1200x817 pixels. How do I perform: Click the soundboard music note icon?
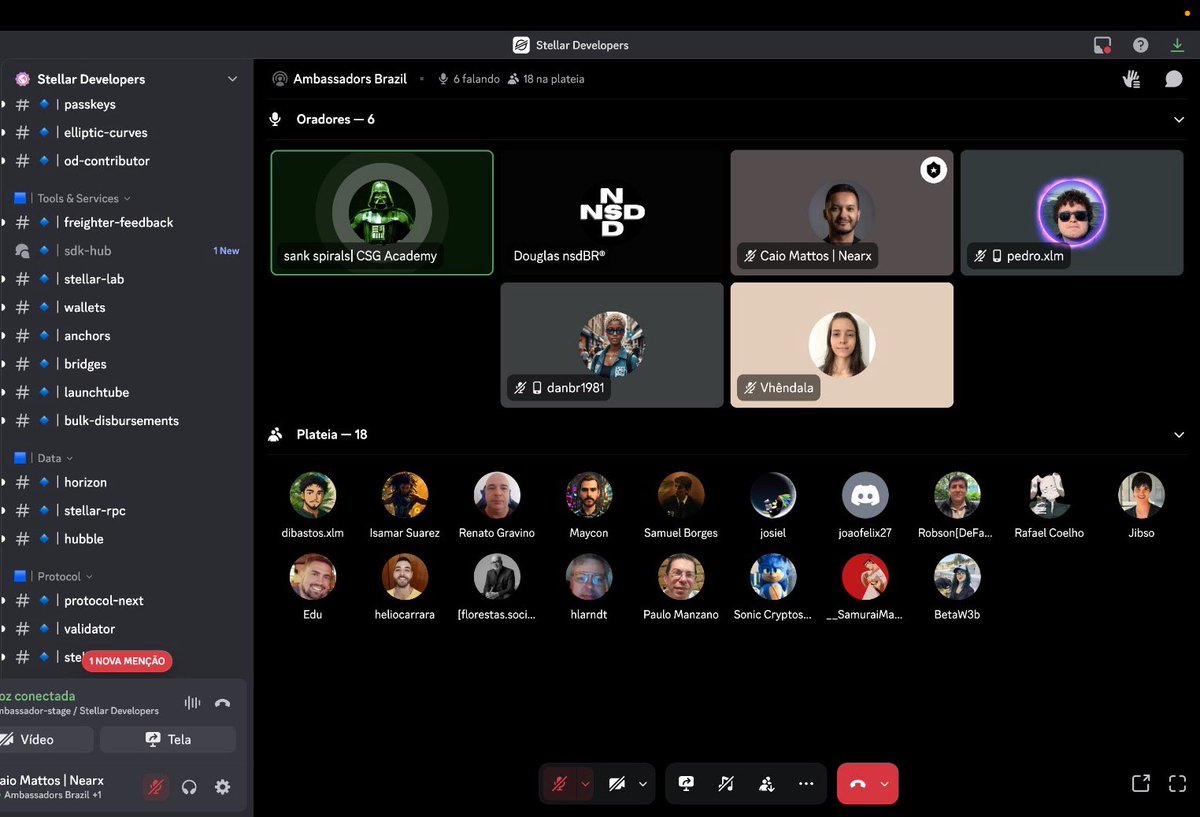pyautogui.click(x=726, y=784)
